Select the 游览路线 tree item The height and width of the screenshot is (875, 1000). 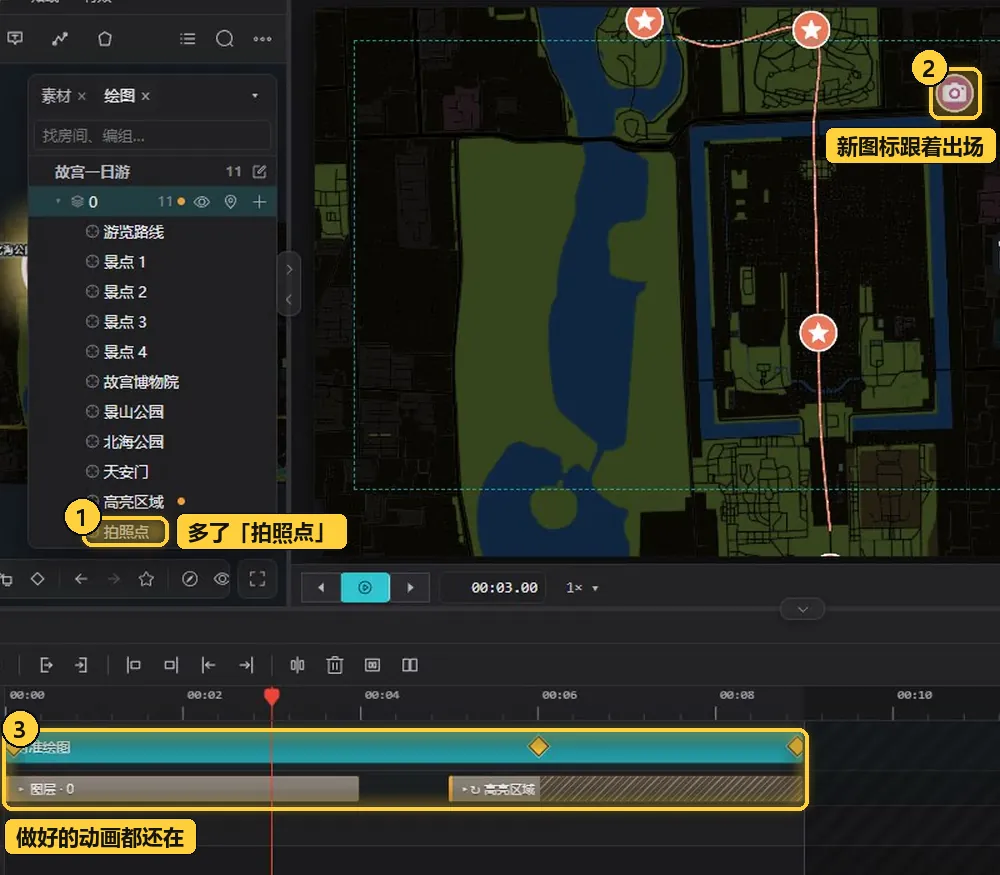133,232
